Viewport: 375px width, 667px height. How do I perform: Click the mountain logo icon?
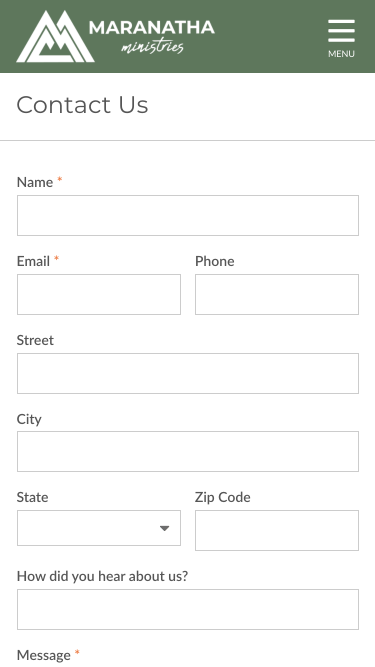pos(55,37)
